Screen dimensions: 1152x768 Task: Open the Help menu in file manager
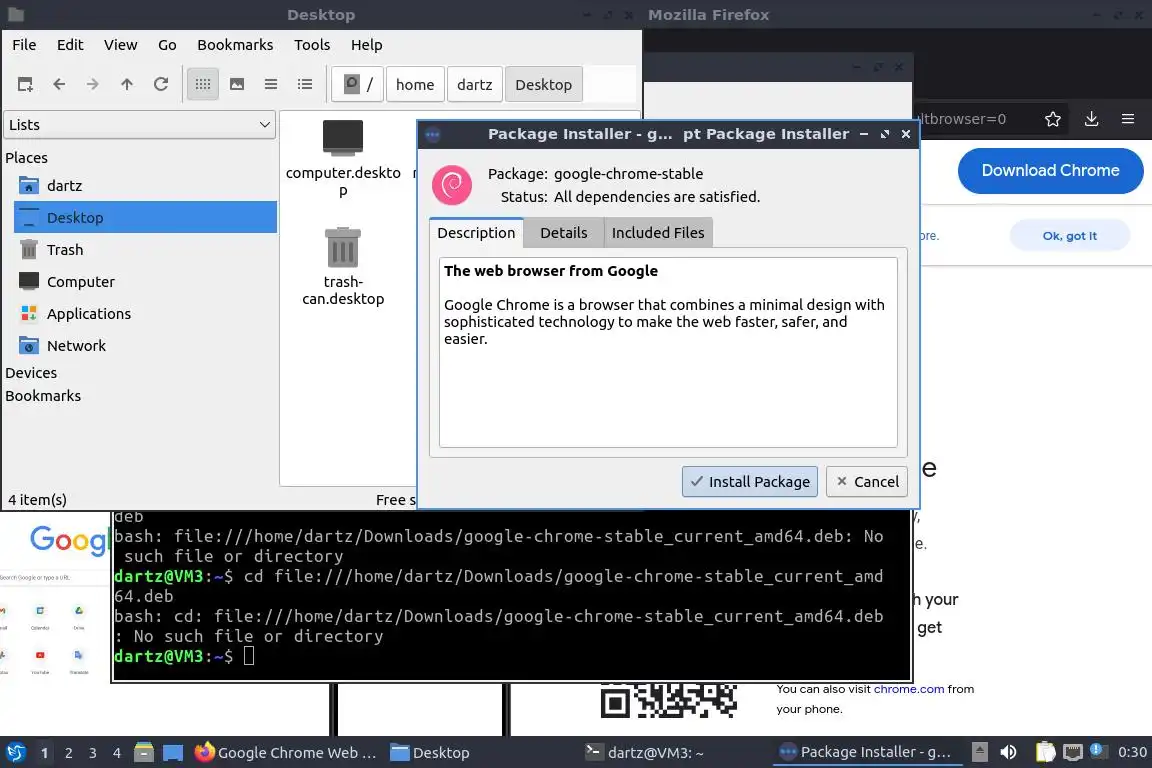367,45
